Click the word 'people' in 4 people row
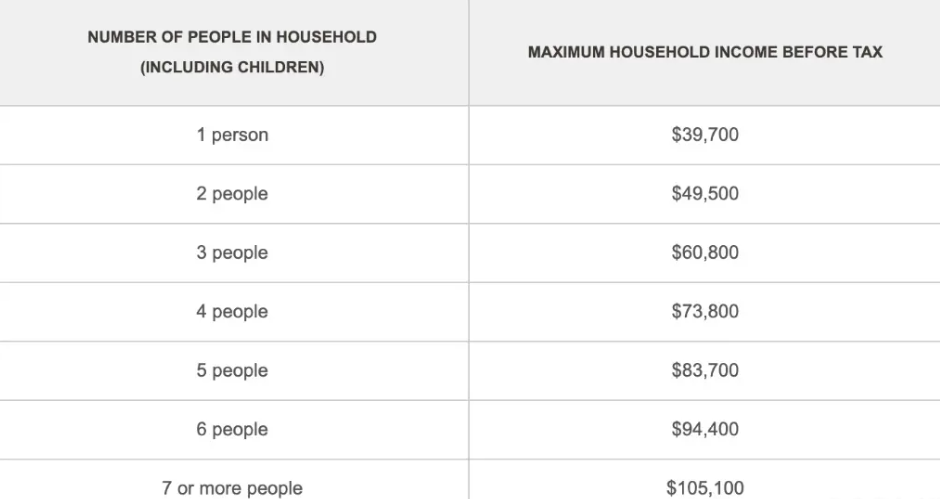Screen dimensions: 940x499 click(x=240, y=312)
